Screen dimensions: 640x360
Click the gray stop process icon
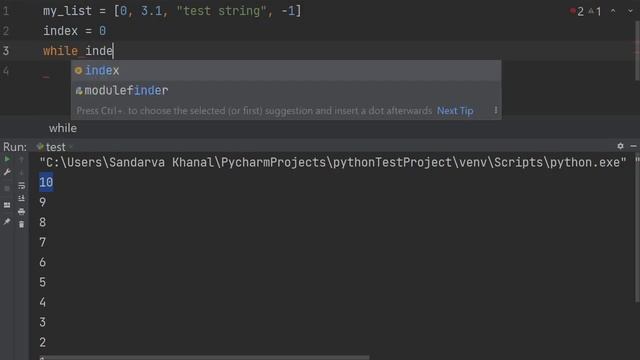click(7, 189)
